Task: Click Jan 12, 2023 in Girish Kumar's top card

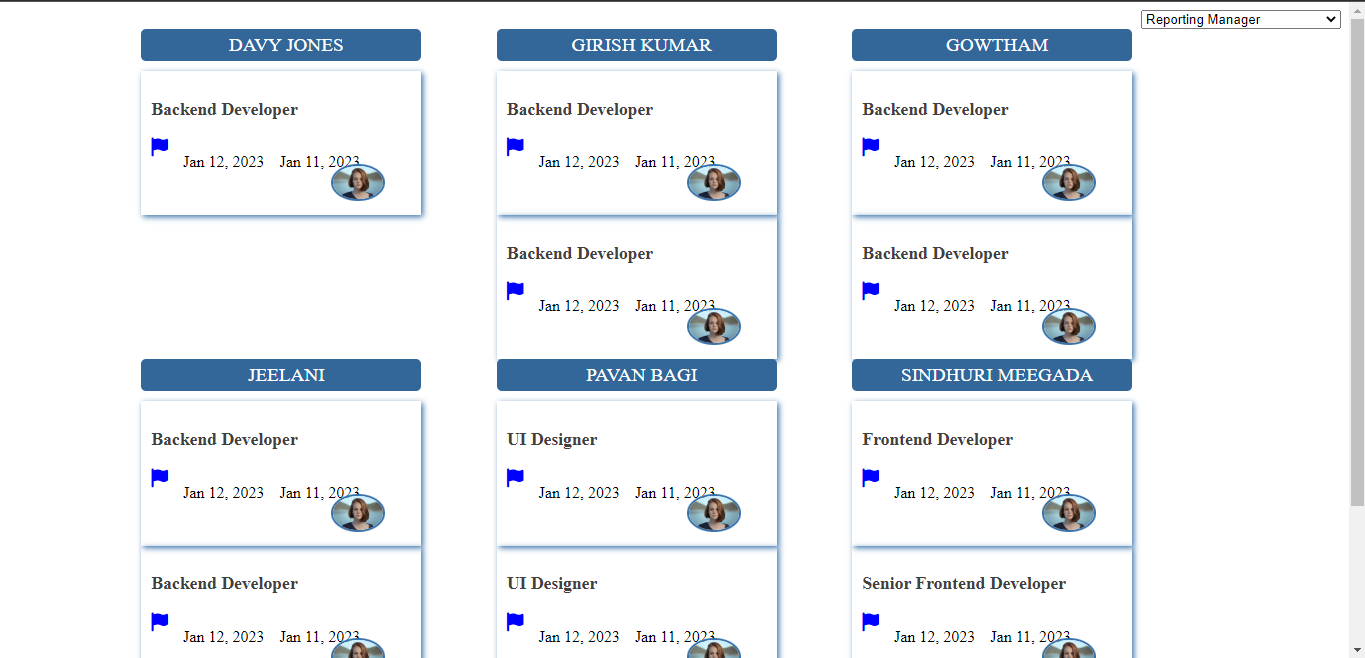Action: click(579, 162)
